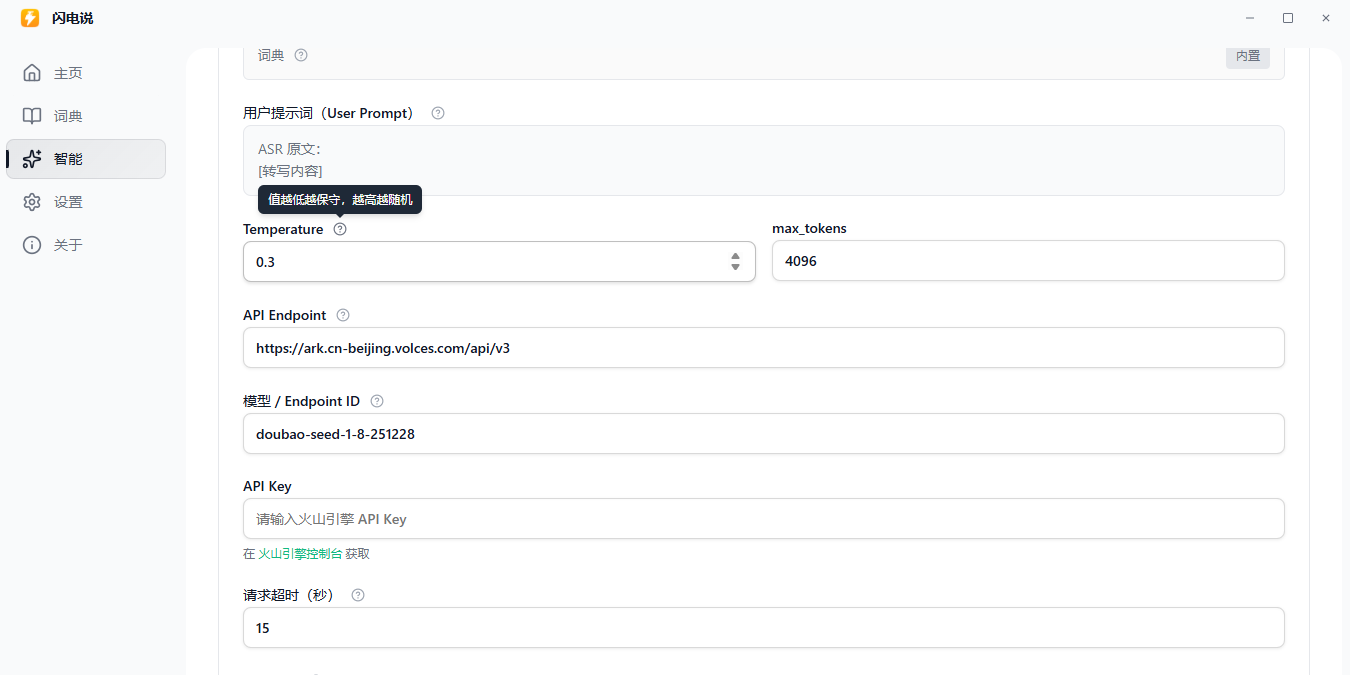Click the 设置 gear icon in sidebar

point(32,202)
